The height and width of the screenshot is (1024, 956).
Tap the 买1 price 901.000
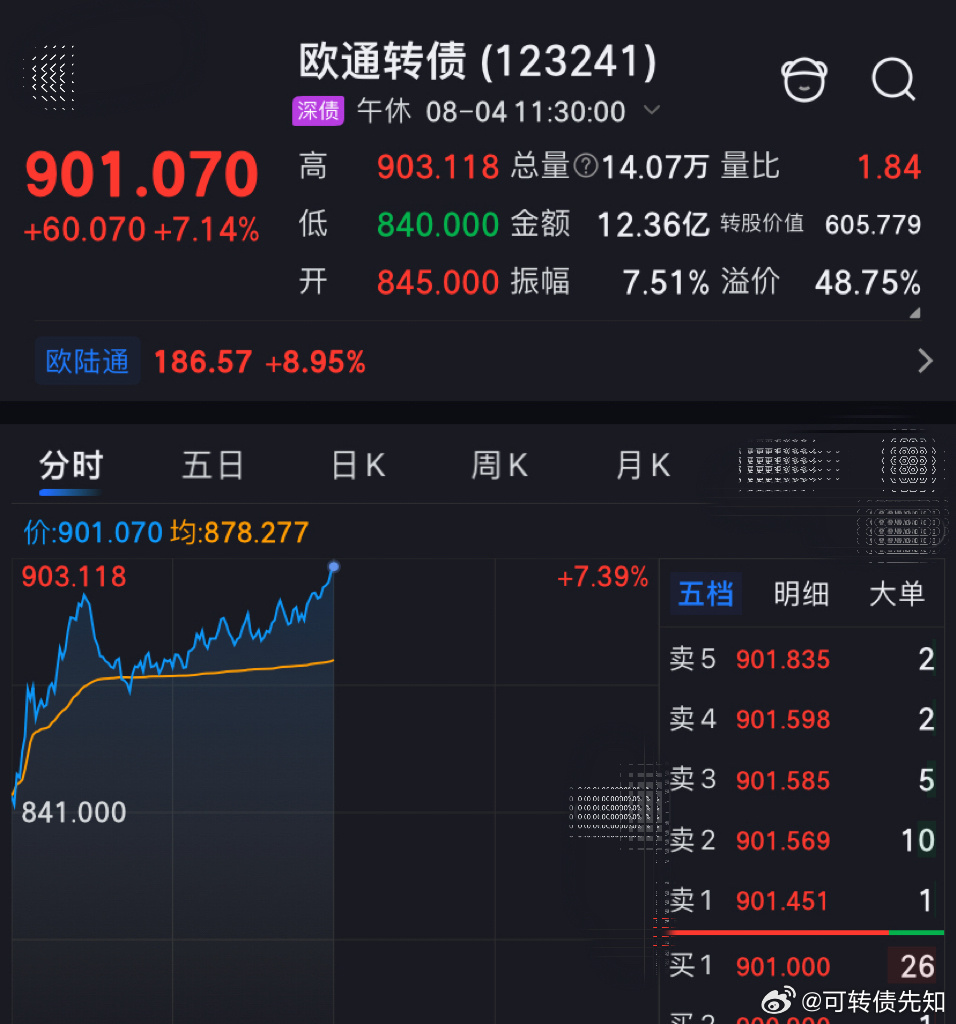point(782,967)
